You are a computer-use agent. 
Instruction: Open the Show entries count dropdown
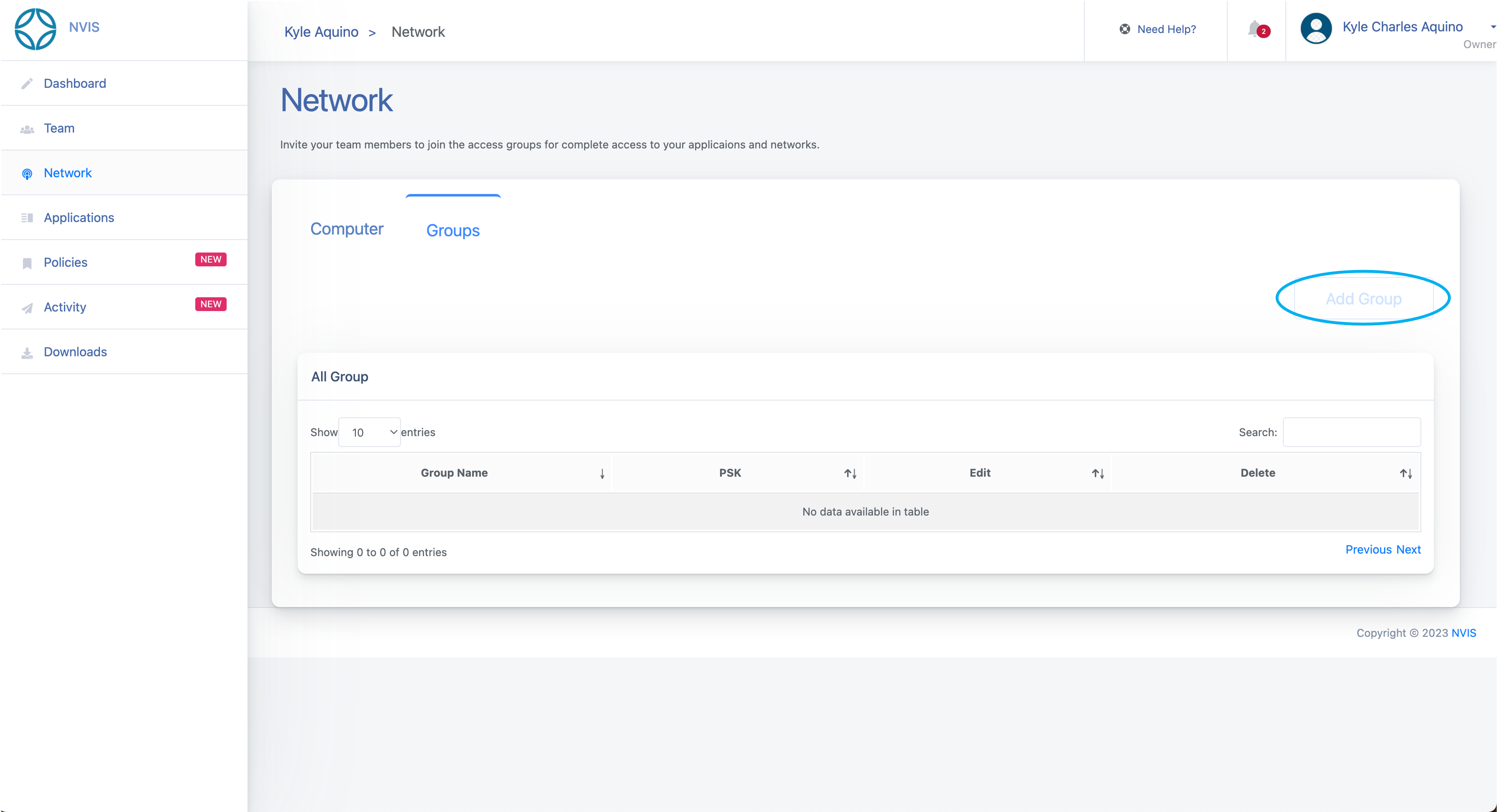click(x=370, y=433)
